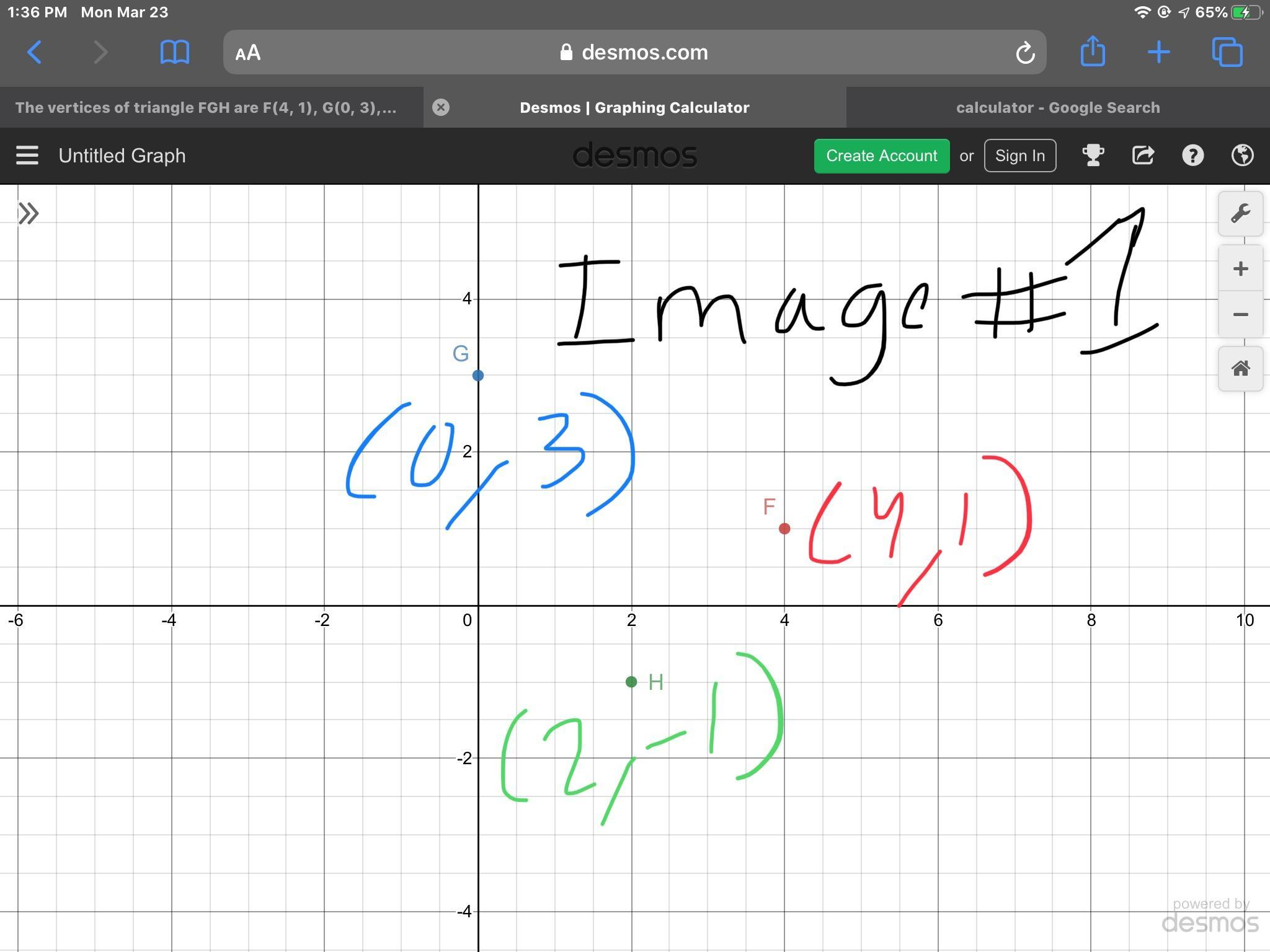This screenshot has height=952, width=1270.
Task: Click the Sign In button
Action: (1019, 156)
